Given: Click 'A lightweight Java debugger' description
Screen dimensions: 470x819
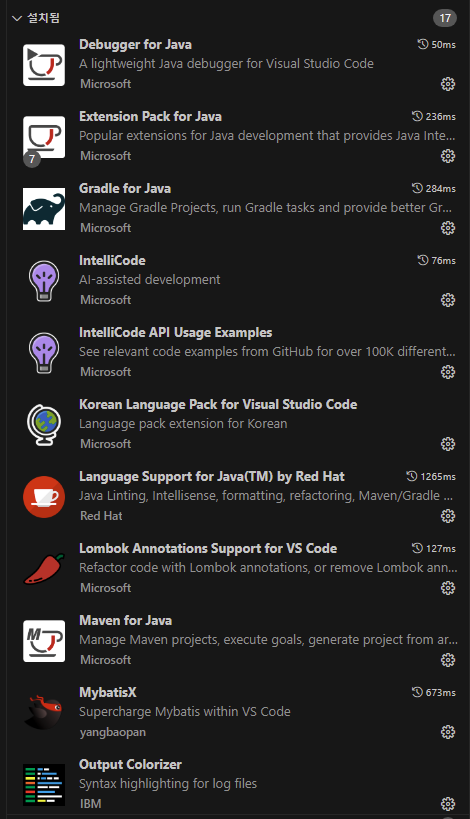Looking at the screenshot, I should [x=227, y=64].
